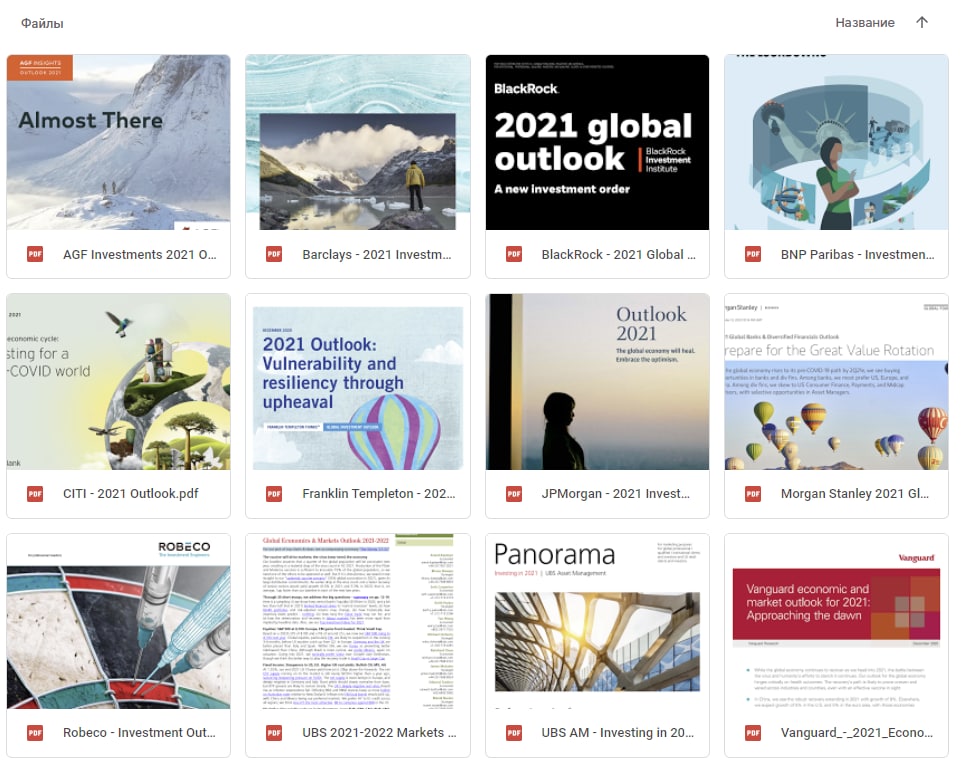Screen dimensions: 971x771
Task: Open UBS Panorama cover thumbnail
Action: [598, 621]
